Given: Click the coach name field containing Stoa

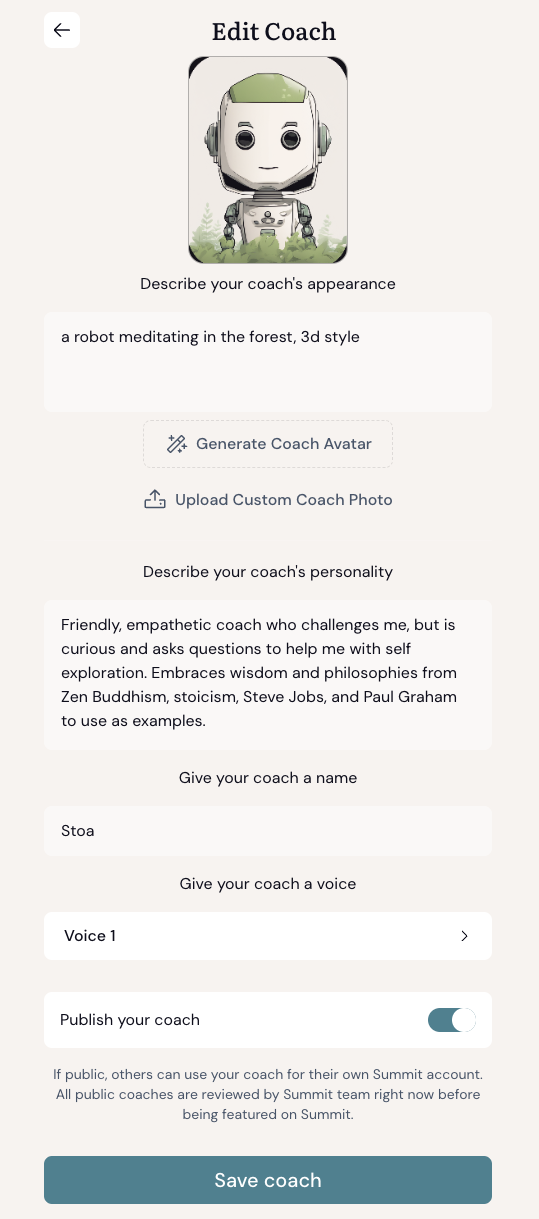Looking at the screenshot, I should [268, 831].
